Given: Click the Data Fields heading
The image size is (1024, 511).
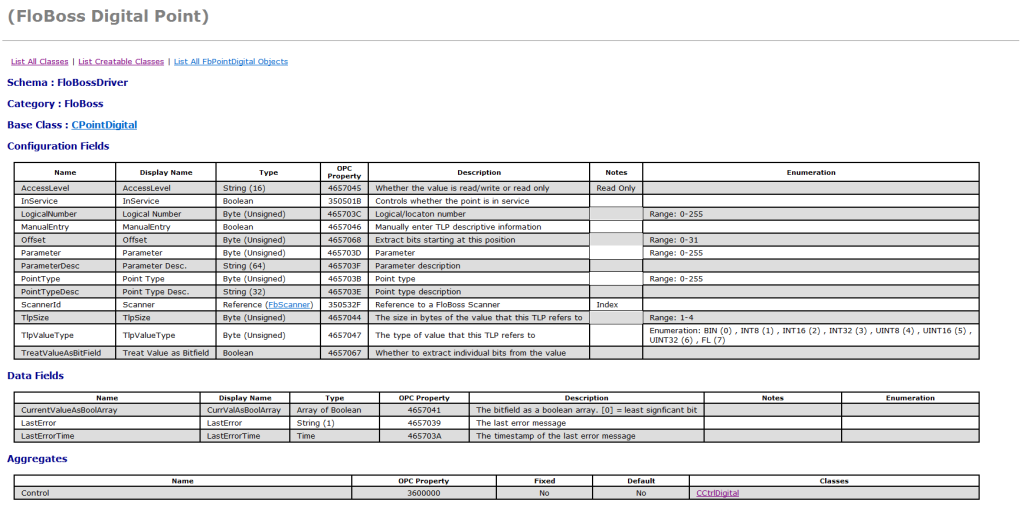Looking at the screenshot, I should point(35,376).
